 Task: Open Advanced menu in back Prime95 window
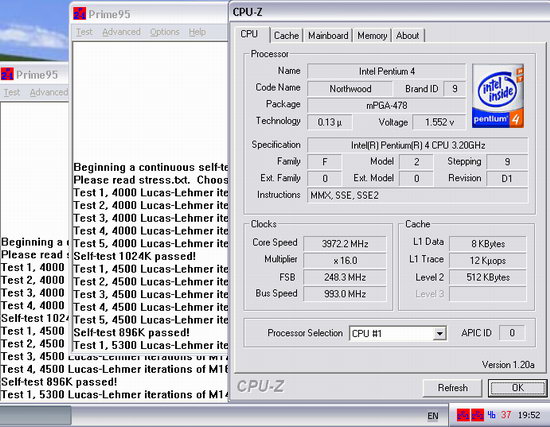[x=48, y=92]
